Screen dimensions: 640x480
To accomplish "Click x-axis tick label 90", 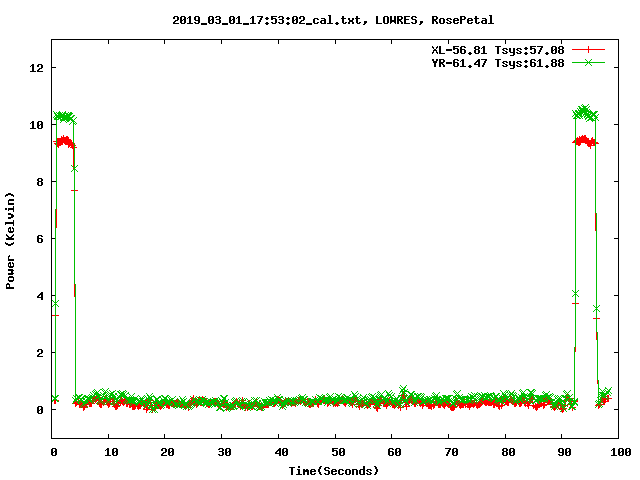I will click(x=564, y=452).
